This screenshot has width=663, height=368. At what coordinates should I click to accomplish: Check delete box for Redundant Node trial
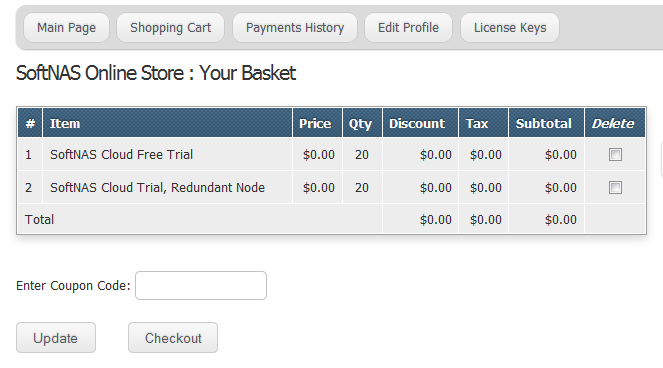[615, 187]
